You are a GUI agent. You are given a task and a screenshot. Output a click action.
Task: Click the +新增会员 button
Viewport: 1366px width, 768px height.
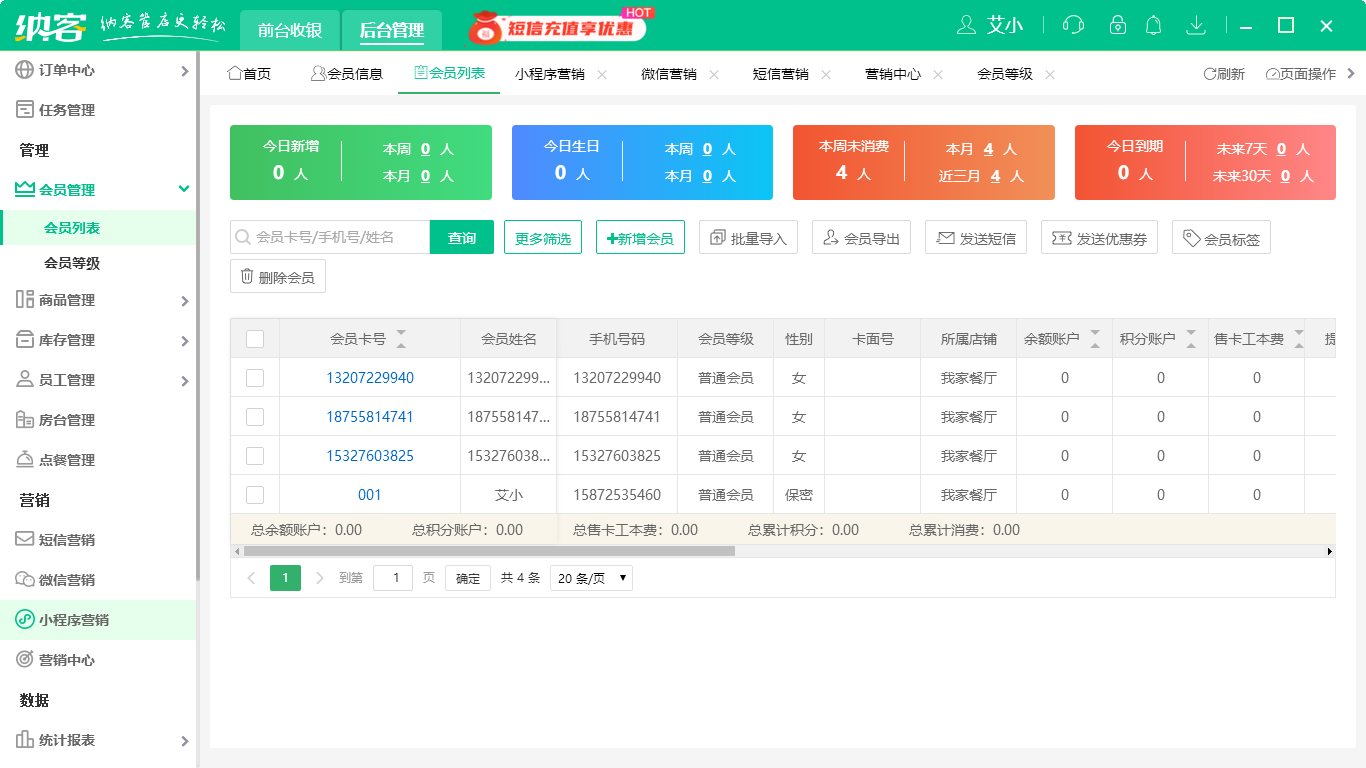coord(639,237)
